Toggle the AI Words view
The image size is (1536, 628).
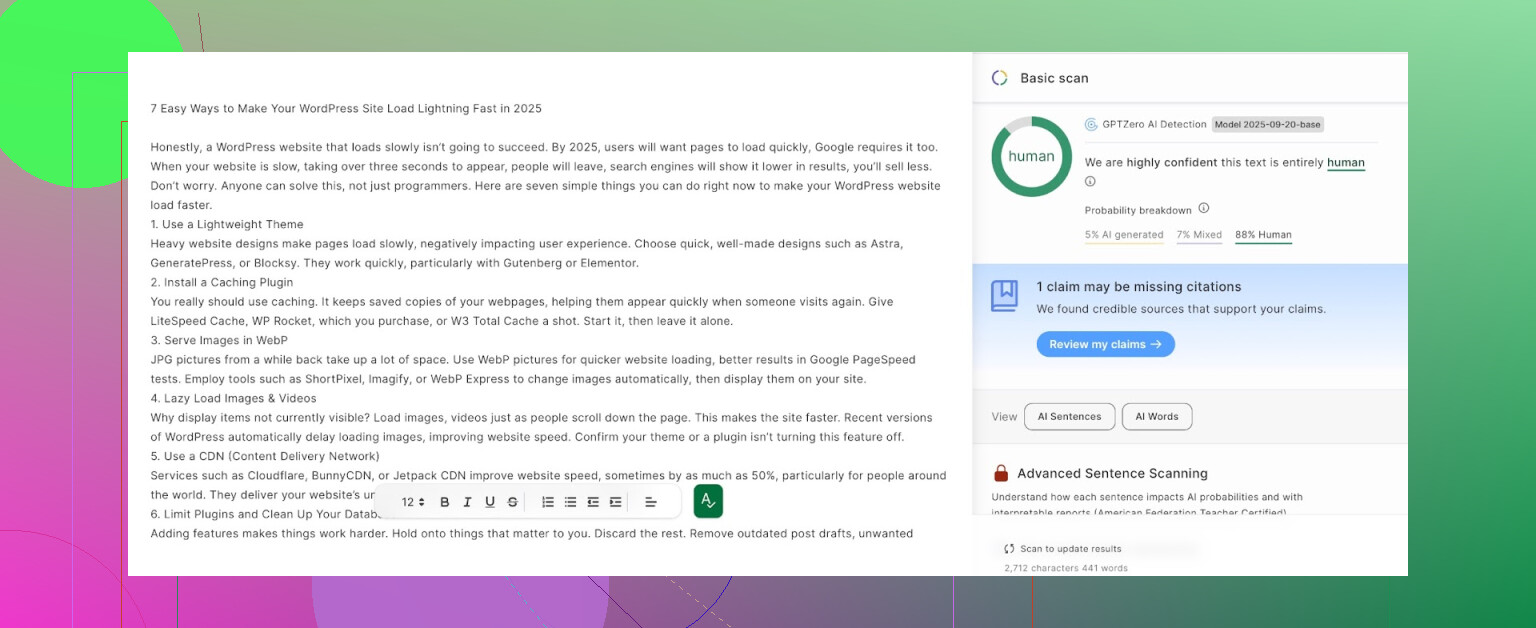(x=1156, y=417)
